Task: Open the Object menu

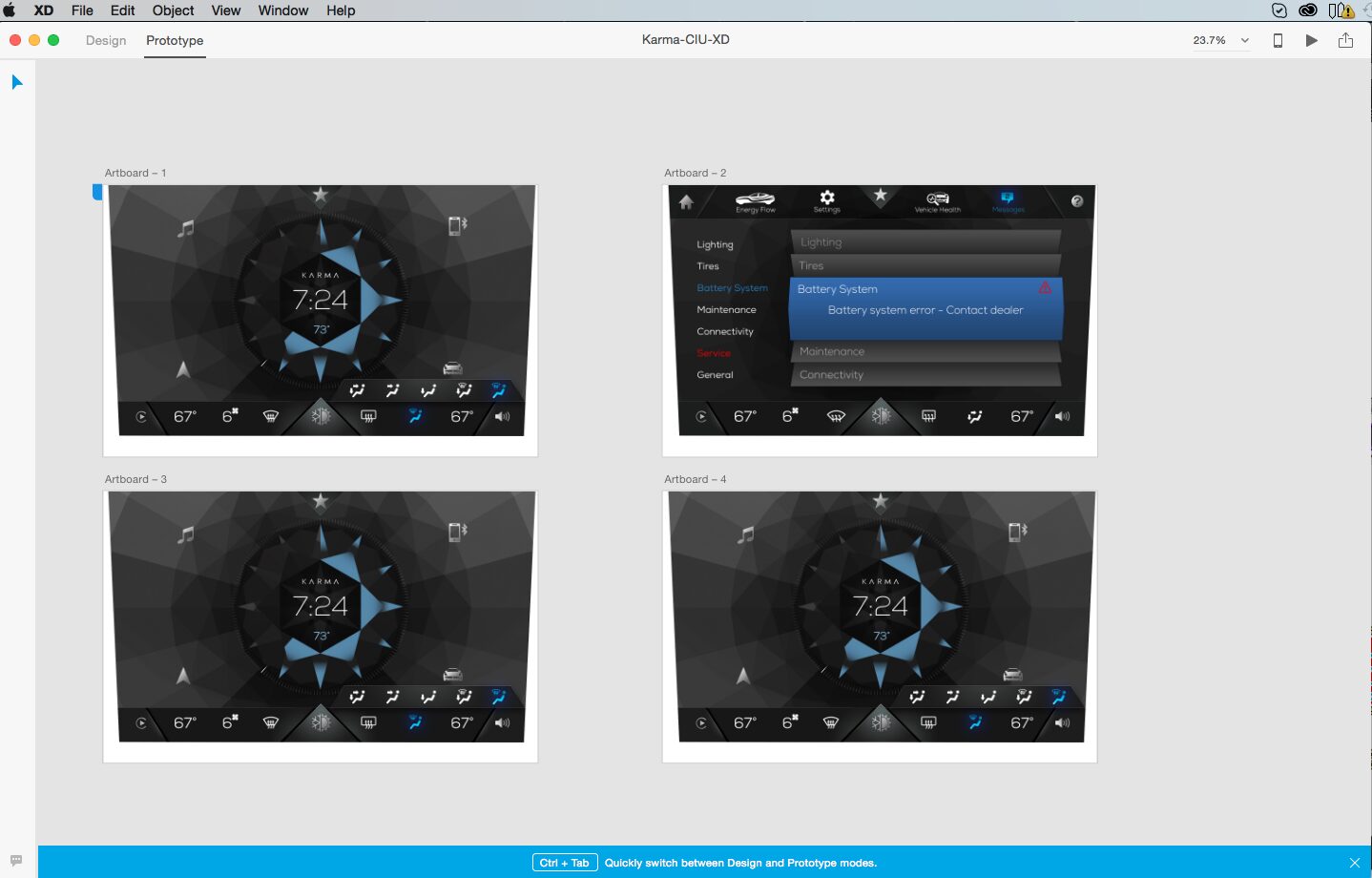Action: point(173,10)
